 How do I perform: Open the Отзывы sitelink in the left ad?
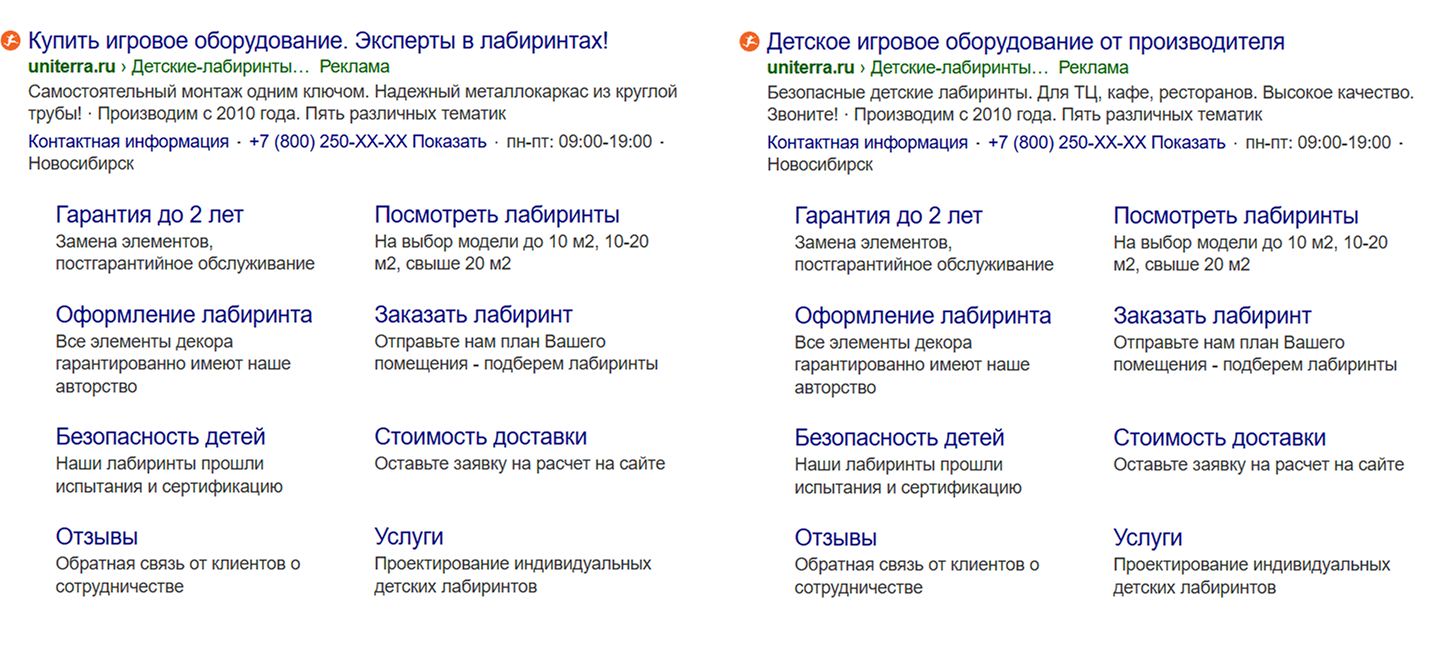tap(96, 536)
